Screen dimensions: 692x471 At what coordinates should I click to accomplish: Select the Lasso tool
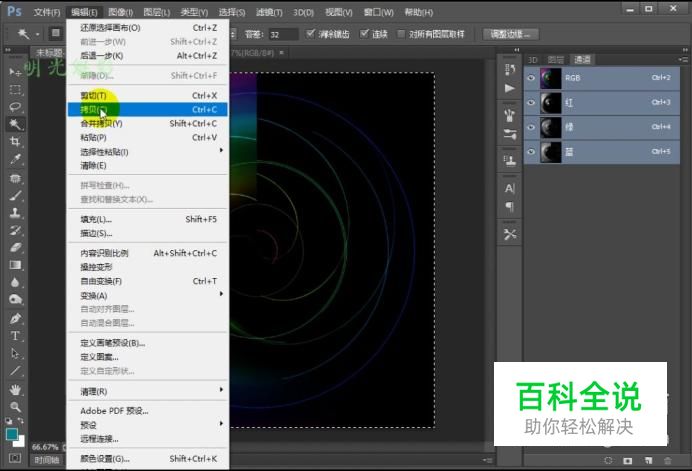tap(15, 106)
